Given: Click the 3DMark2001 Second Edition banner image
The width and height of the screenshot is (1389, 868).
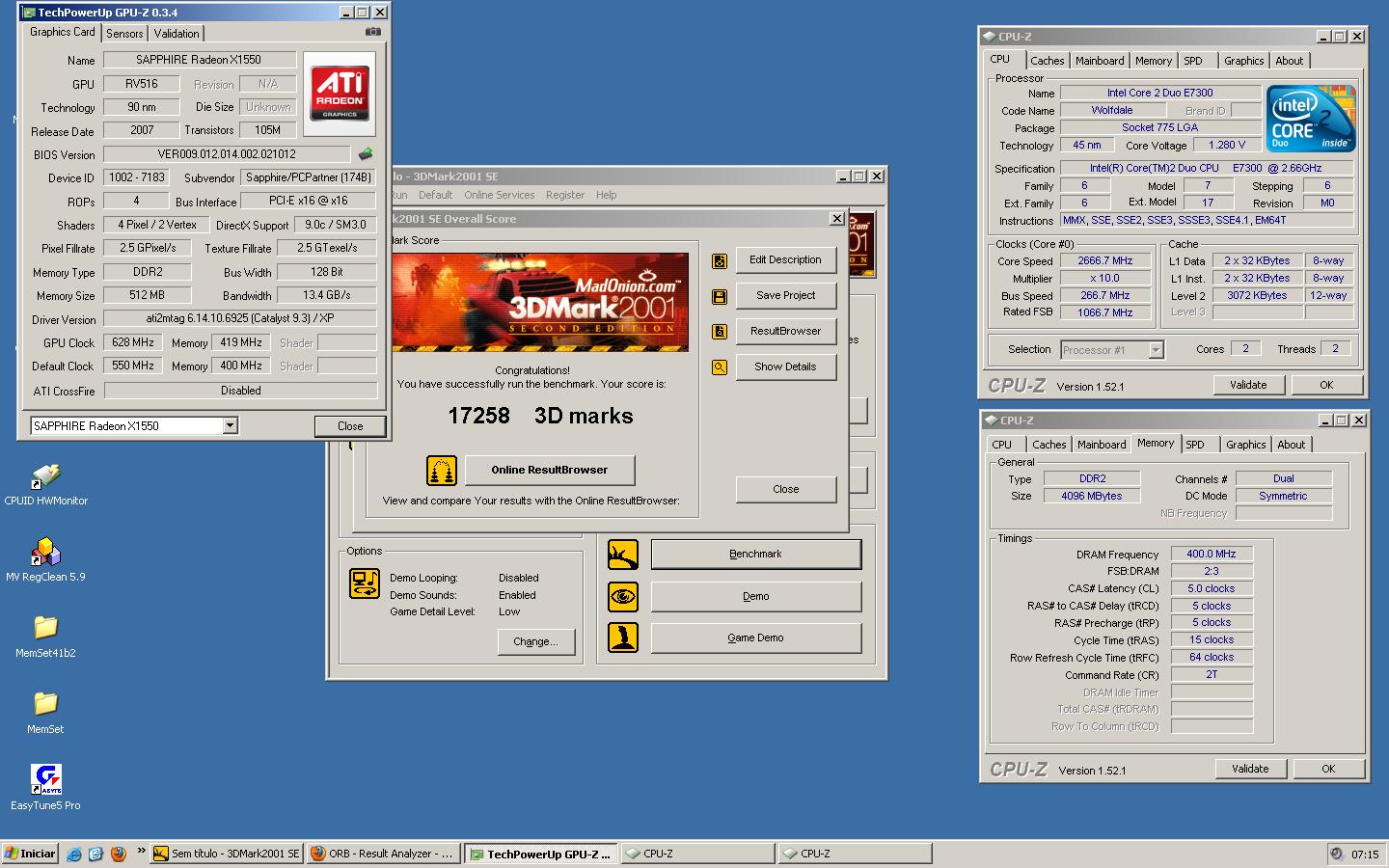Looking at the screenshot, I should (x=538, y=302).
